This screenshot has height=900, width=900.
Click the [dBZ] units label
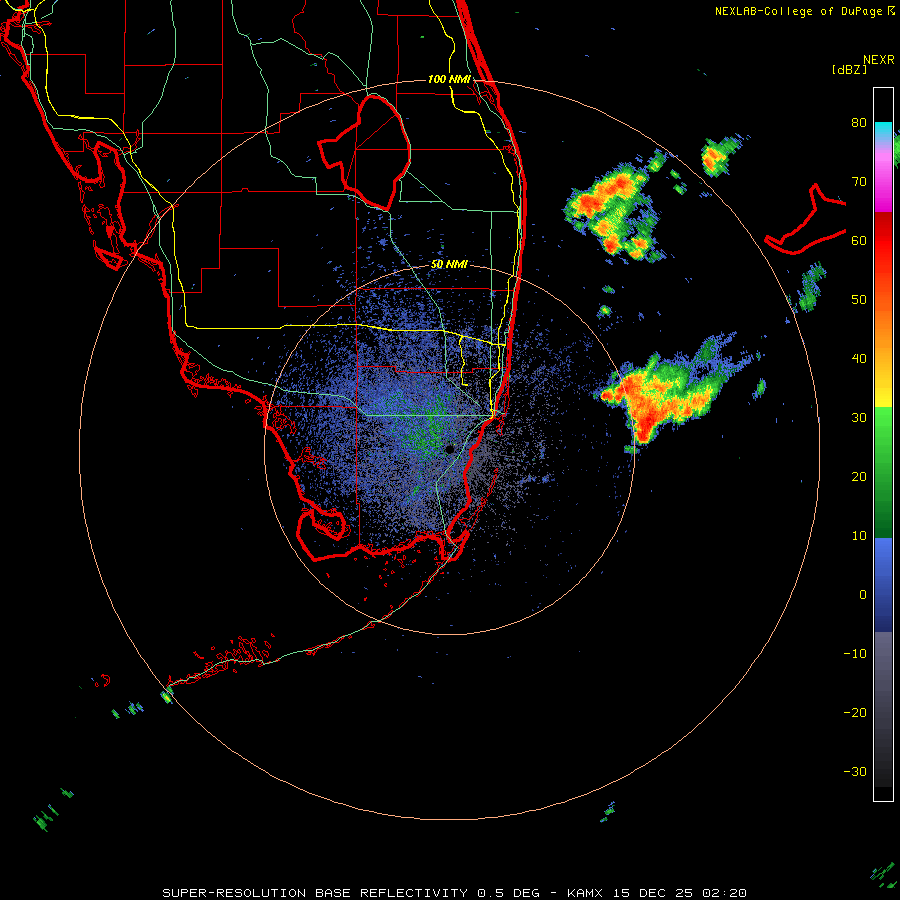(x=849, y=69)
